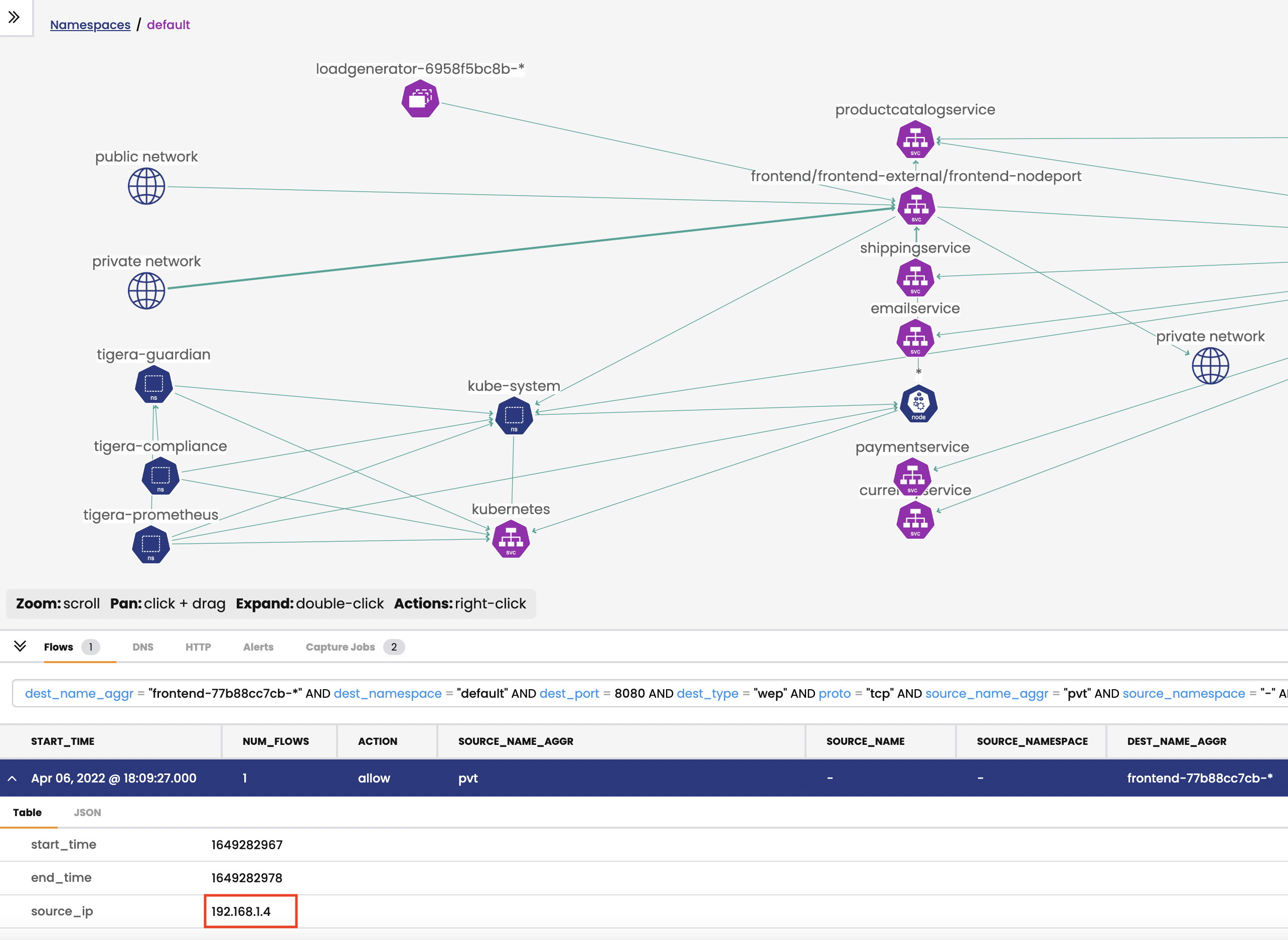Sort by START_TIME column header
The height and width of the screenshot is (940, 1288).
pos(63,741)
